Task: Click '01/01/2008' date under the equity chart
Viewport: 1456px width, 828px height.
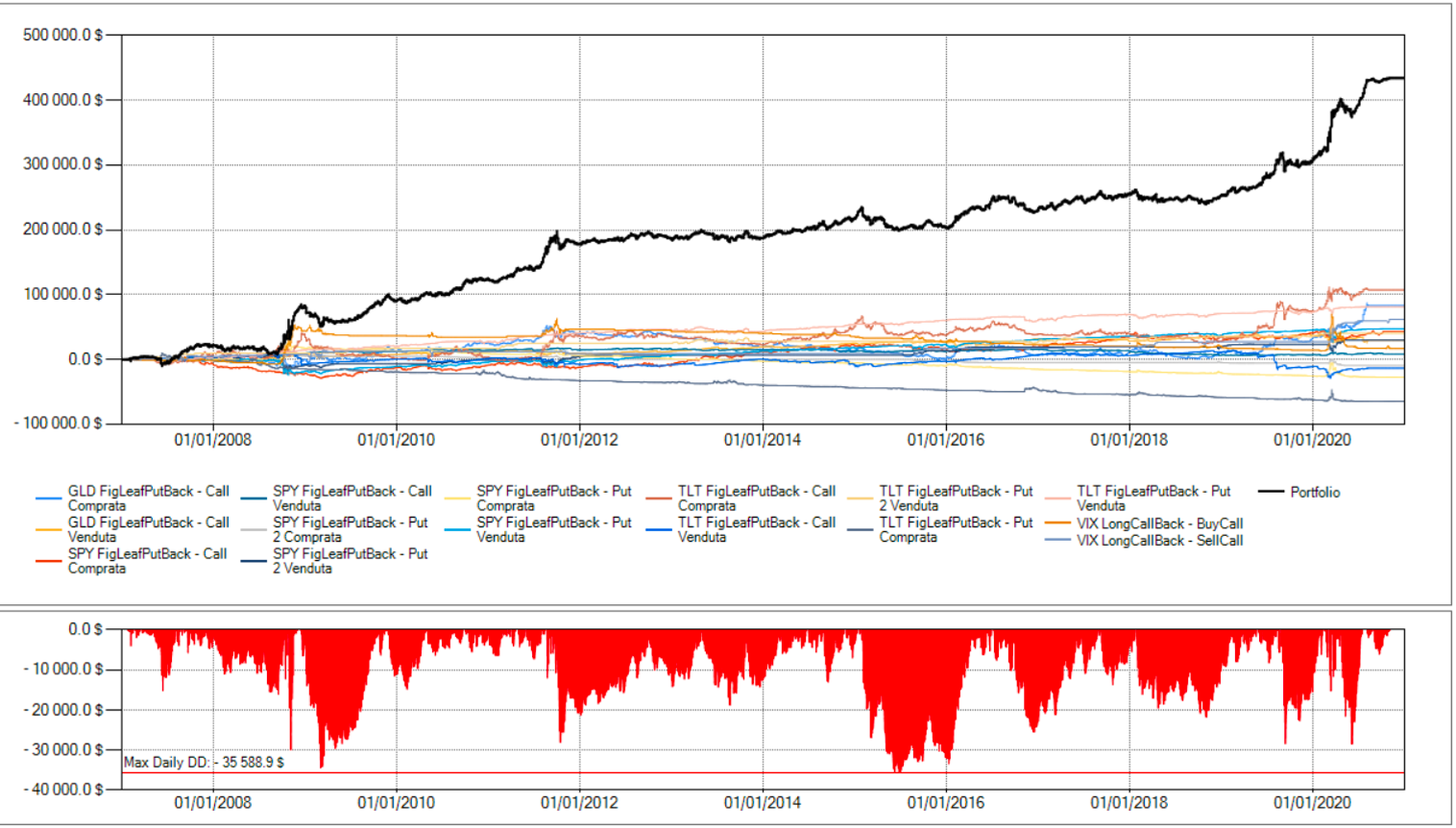Action: [x=212, y=440]
